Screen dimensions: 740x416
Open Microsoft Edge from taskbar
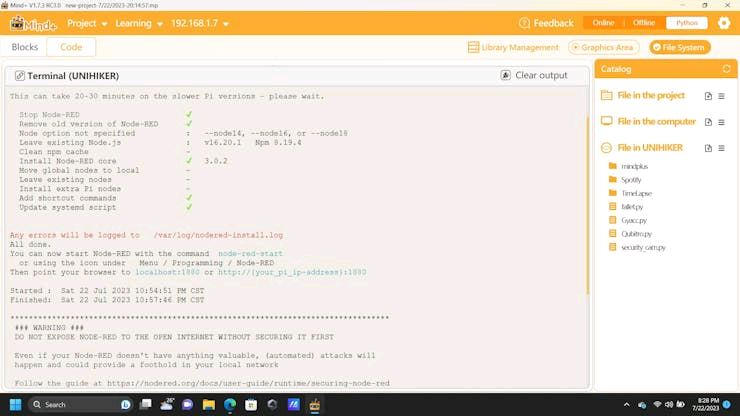[230, 405]
